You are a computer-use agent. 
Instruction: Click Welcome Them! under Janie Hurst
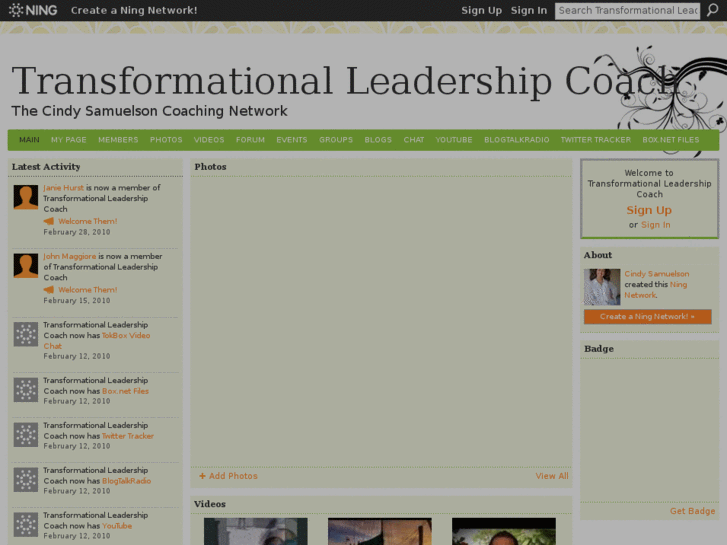[88, 221]
